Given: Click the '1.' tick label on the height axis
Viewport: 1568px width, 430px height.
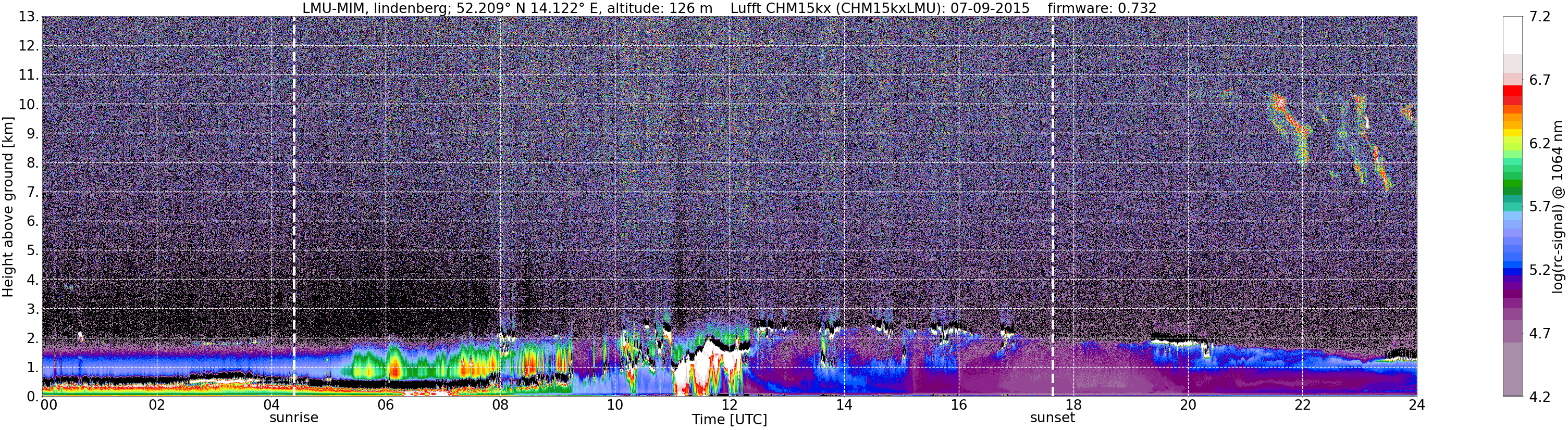Looking at the screenshot, I should click(33, 368).
